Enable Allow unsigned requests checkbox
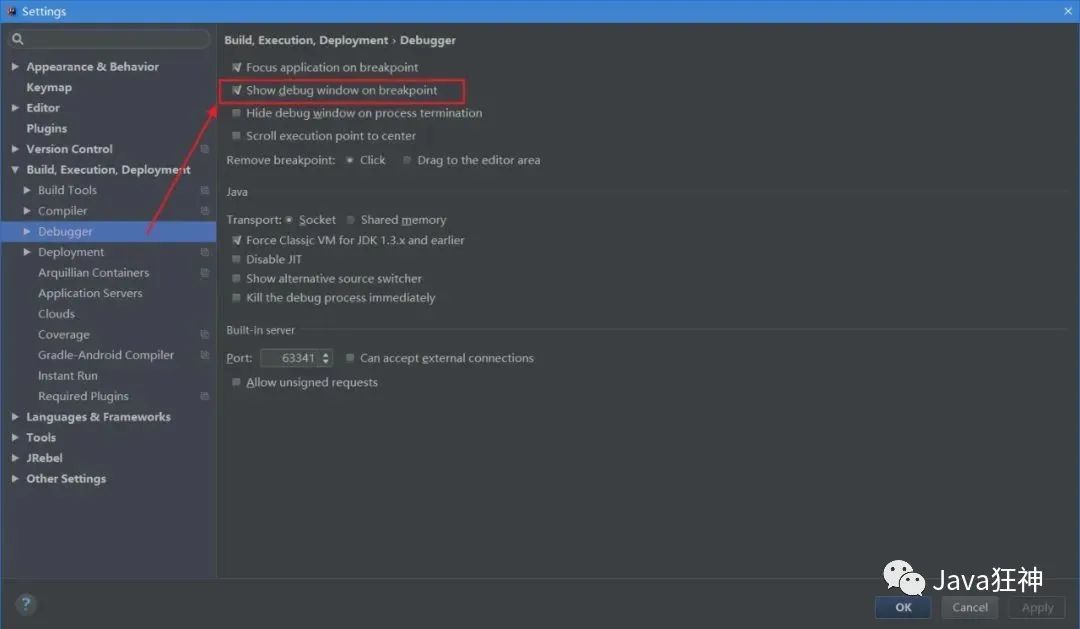Viewport: 1080px width, 629px height. (x=236, y=382)
